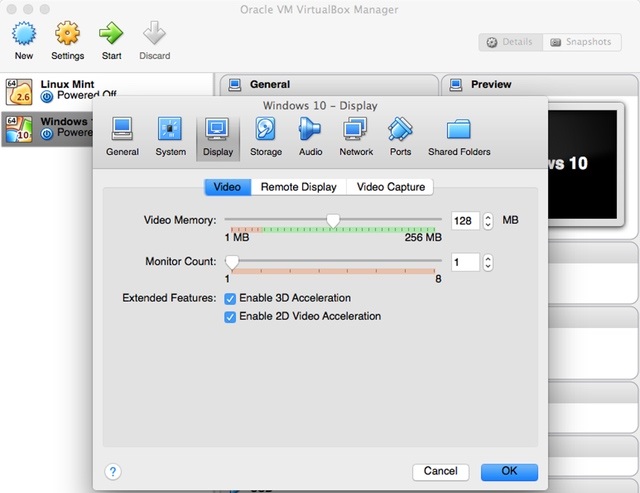640x493 pixels.
Task: Click the Linux Mint OS icon
Action: 18,91
